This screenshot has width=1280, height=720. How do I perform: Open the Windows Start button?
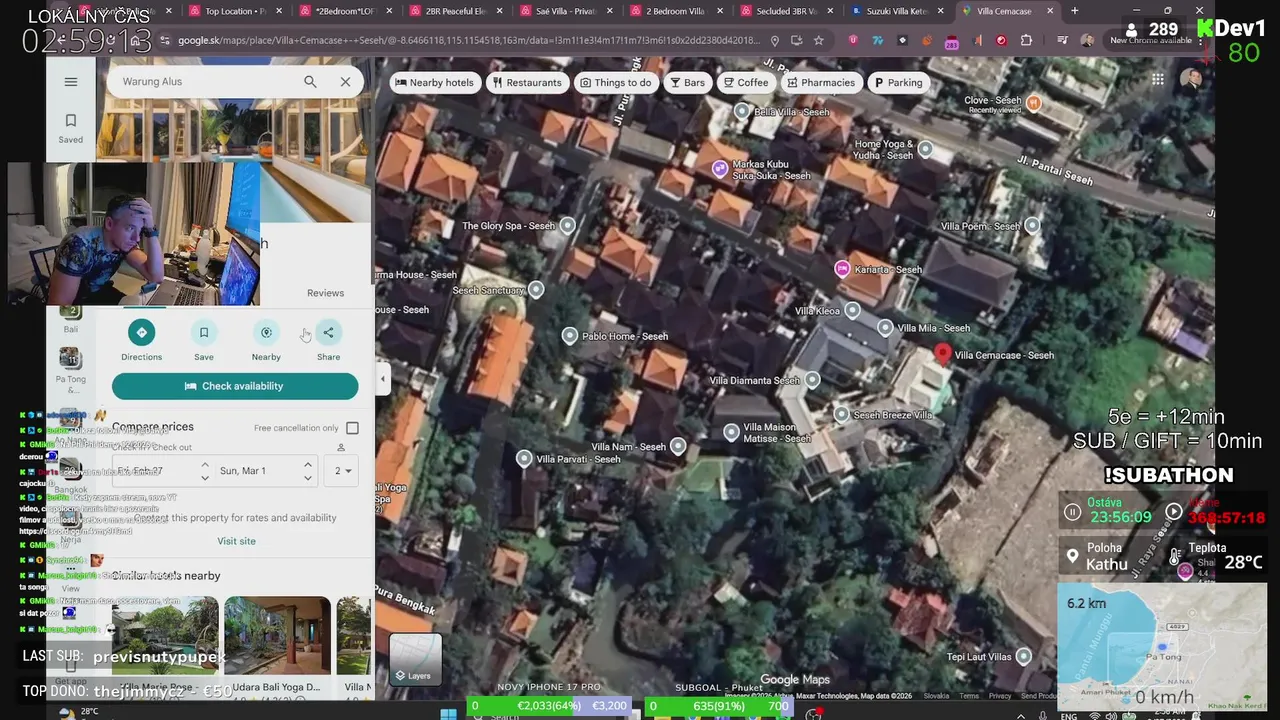tap(449, 714)
